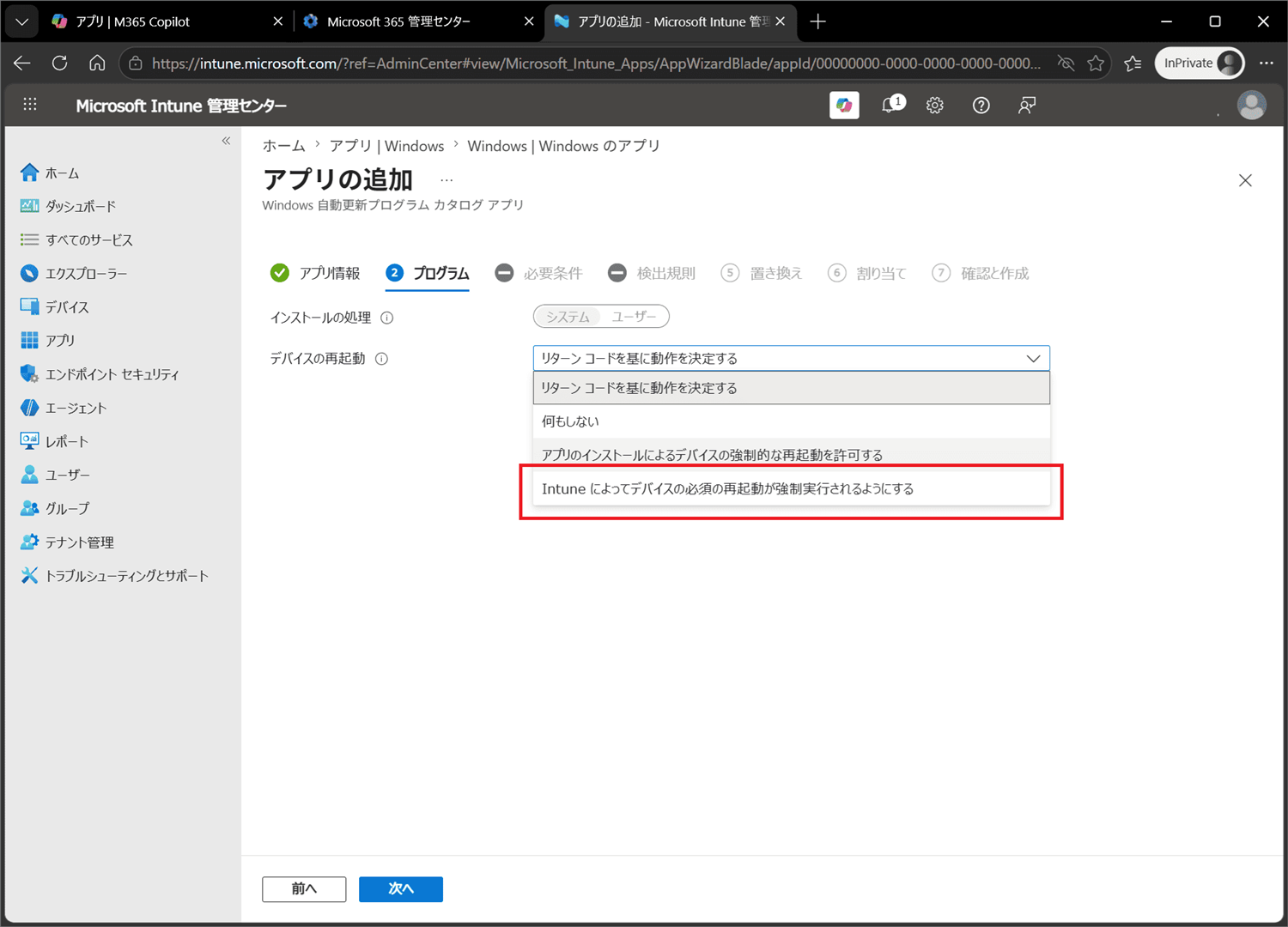Click the エンドポイント セキュリティ shield icon
This screenshot has width=1288, height=927.
(x=30, y=374)
